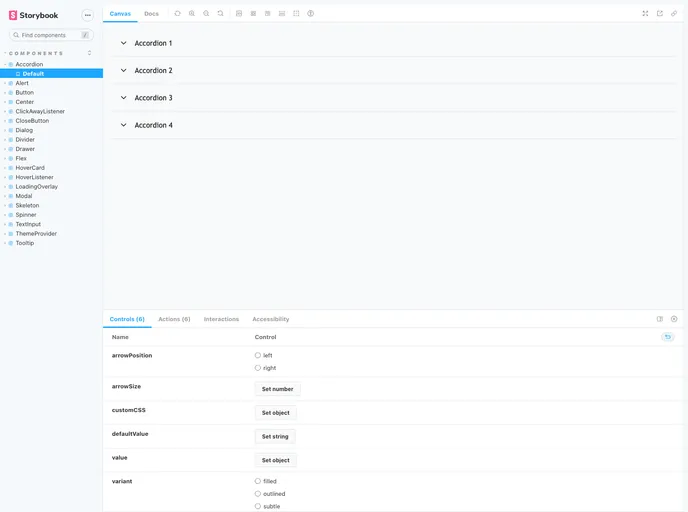Open vision simulator accessibility icon
688x512 pixels.
coord(311,14)
